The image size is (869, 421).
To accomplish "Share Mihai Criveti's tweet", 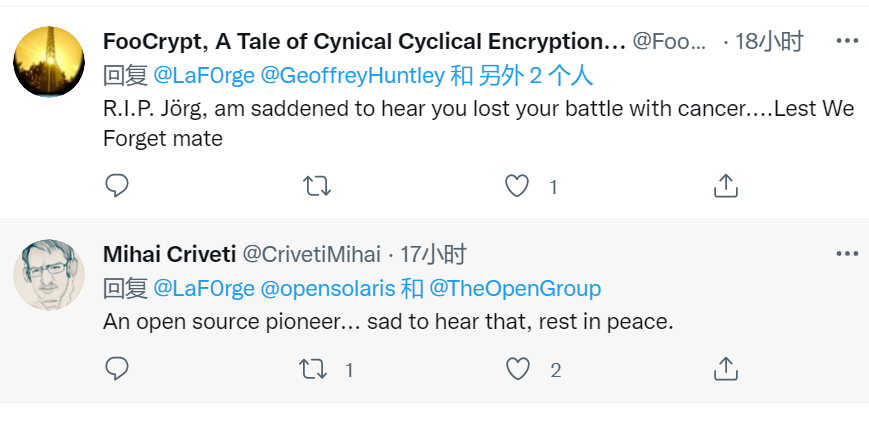I will pyautogui.click(x=726, y=369).
